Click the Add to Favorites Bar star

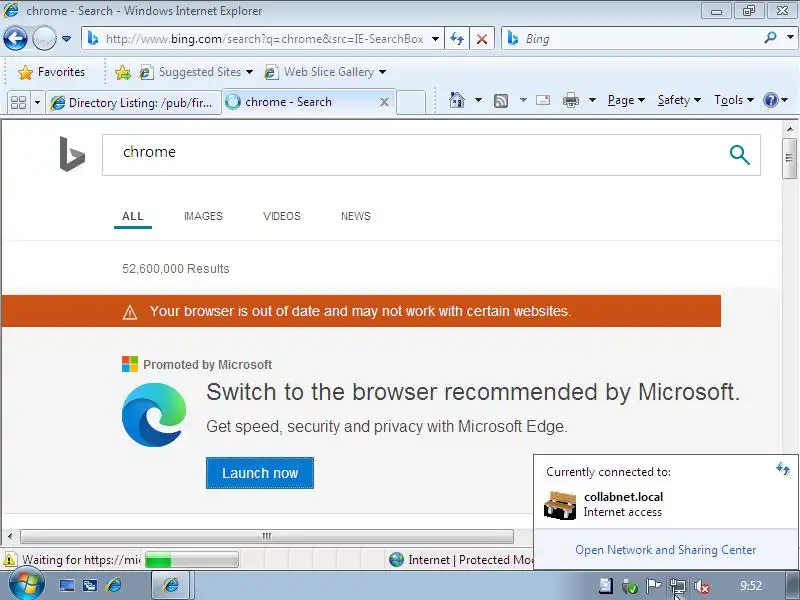click(122, 72)
